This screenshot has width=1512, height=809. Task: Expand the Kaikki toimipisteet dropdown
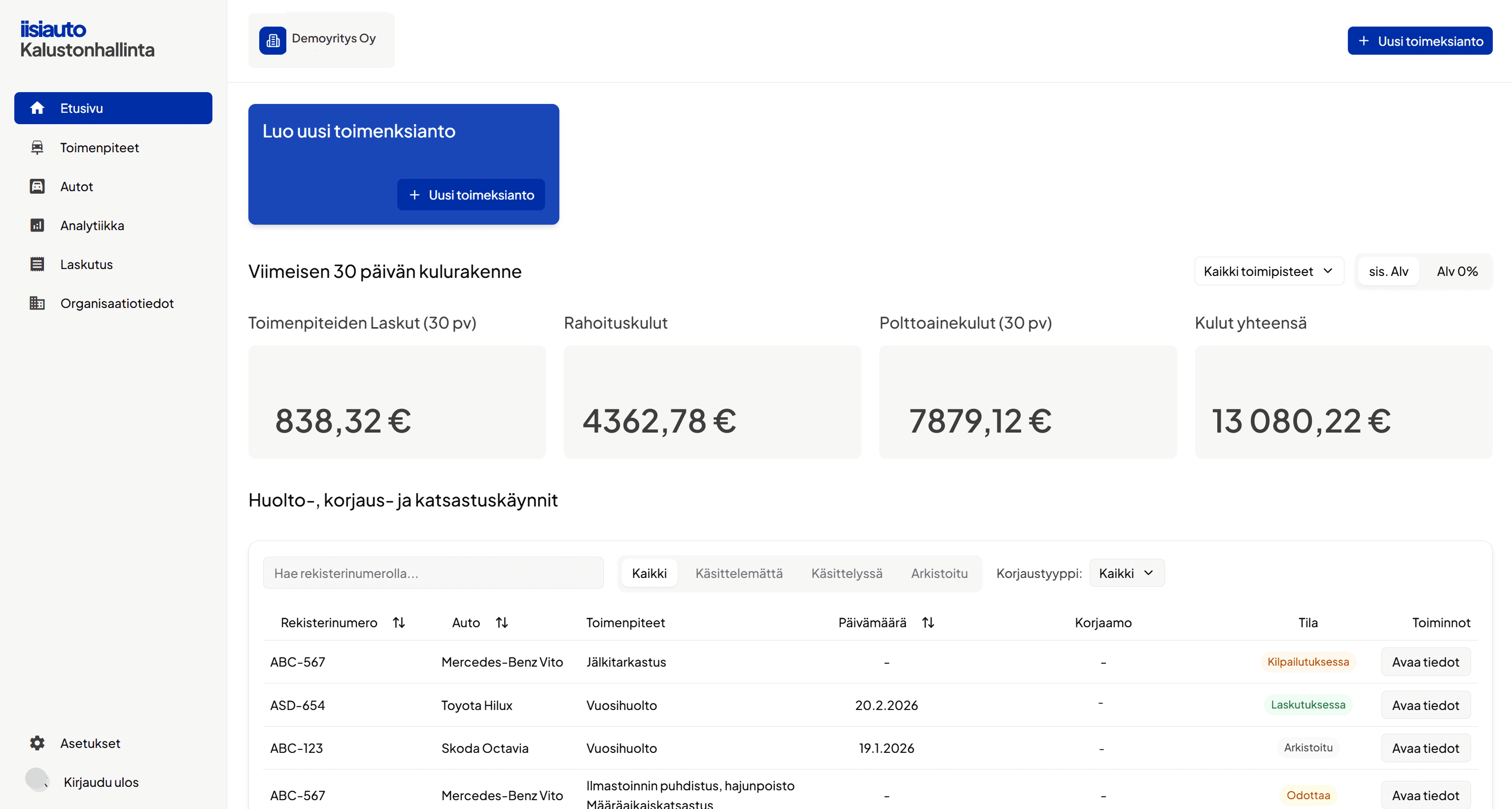click(1269, 271)
